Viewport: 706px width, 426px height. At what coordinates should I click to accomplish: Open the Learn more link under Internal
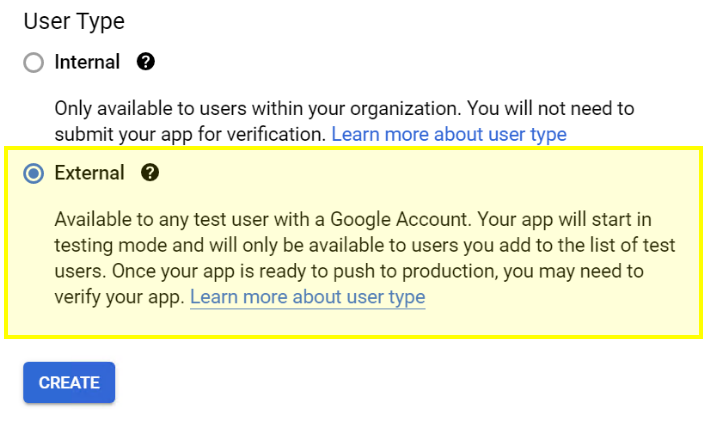(x=449, y=134)
